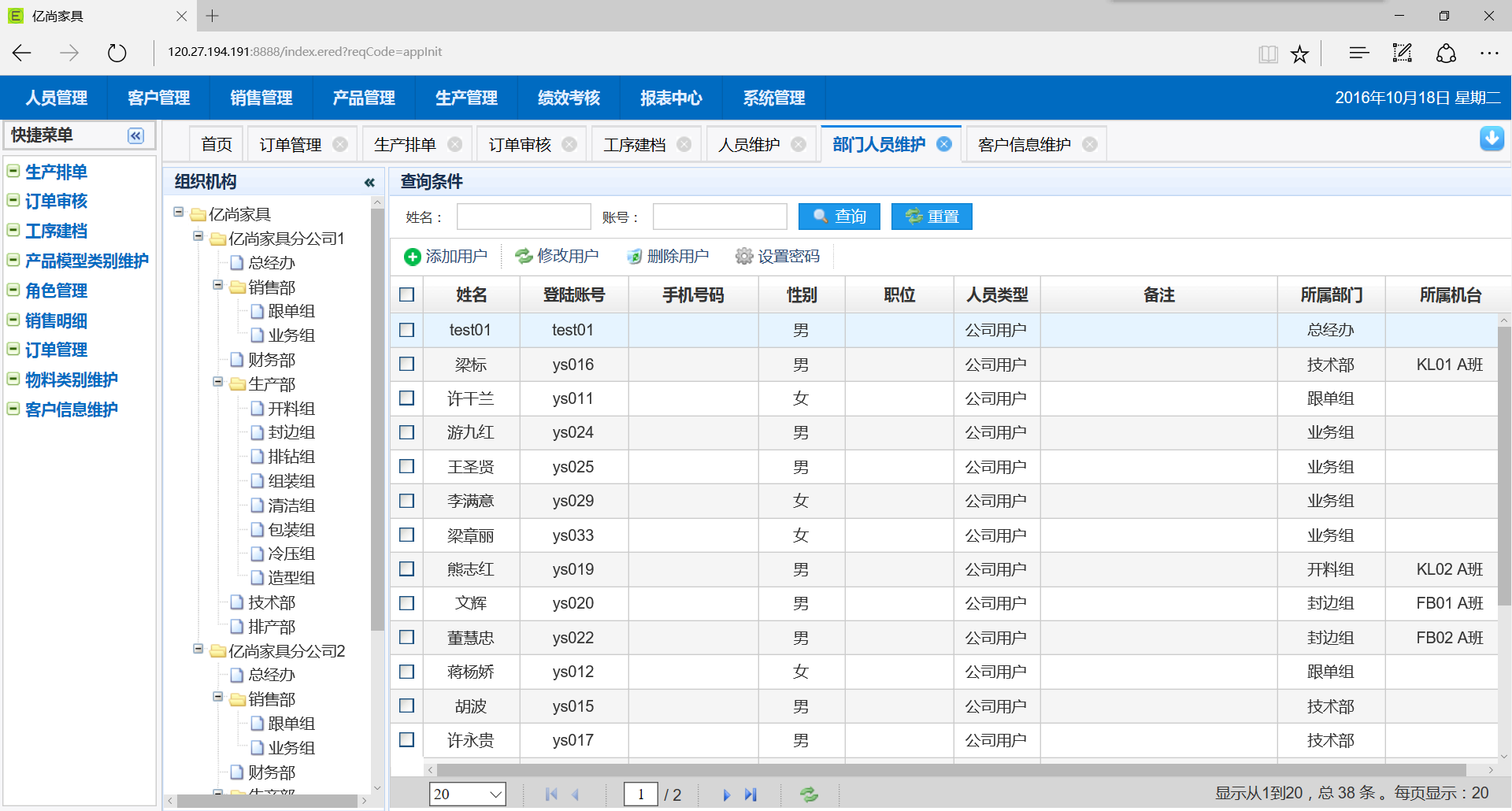
Task: Click the delete user icon
Action: tap(634, 257)
